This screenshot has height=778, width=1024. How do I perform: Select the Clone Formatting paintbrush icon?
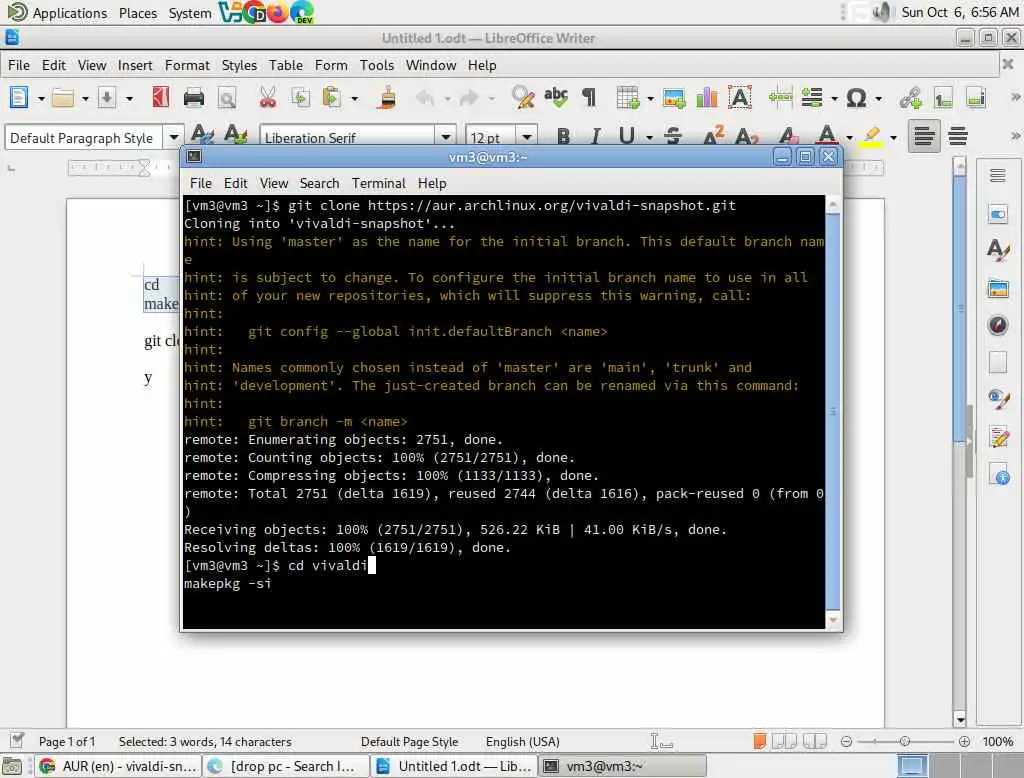[387, 98]
